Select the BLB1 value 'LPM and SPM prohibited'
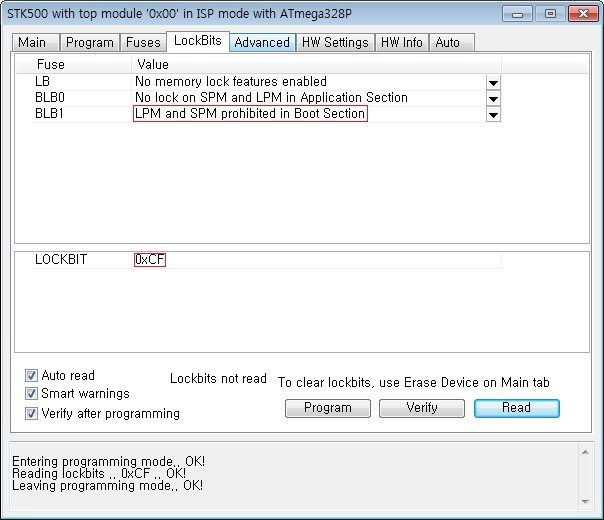The image size is (604, 520). coord(250,114)
